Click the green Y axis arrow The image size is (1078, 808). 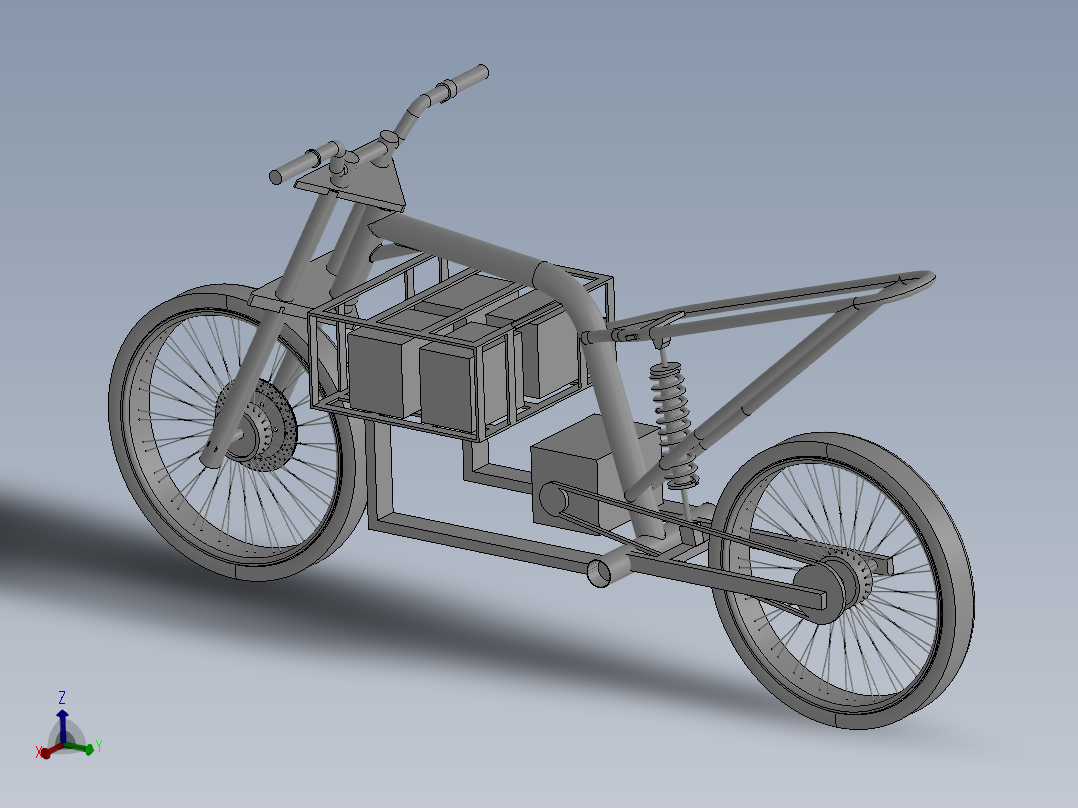pyautogui.click(x=89, y=749)
